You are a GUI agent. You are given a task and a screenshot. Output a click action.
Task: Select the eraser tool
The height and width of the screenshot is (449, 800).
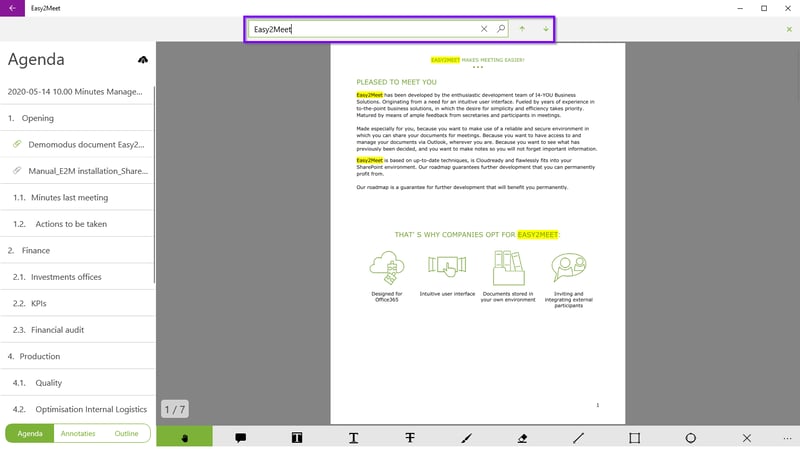(522, 437)
